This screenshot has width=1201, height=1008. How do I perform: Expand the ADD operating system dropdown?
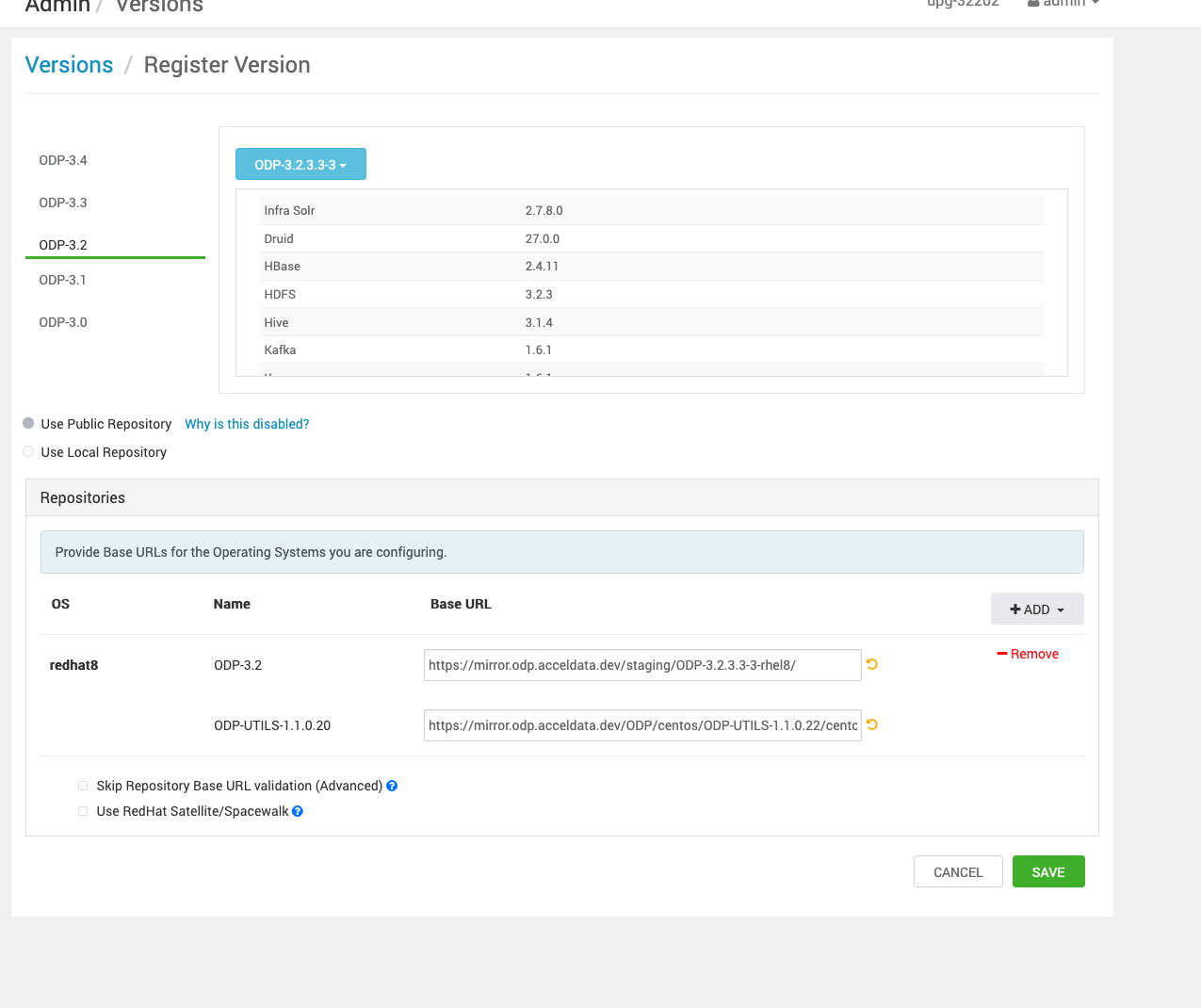[1036, 610]
